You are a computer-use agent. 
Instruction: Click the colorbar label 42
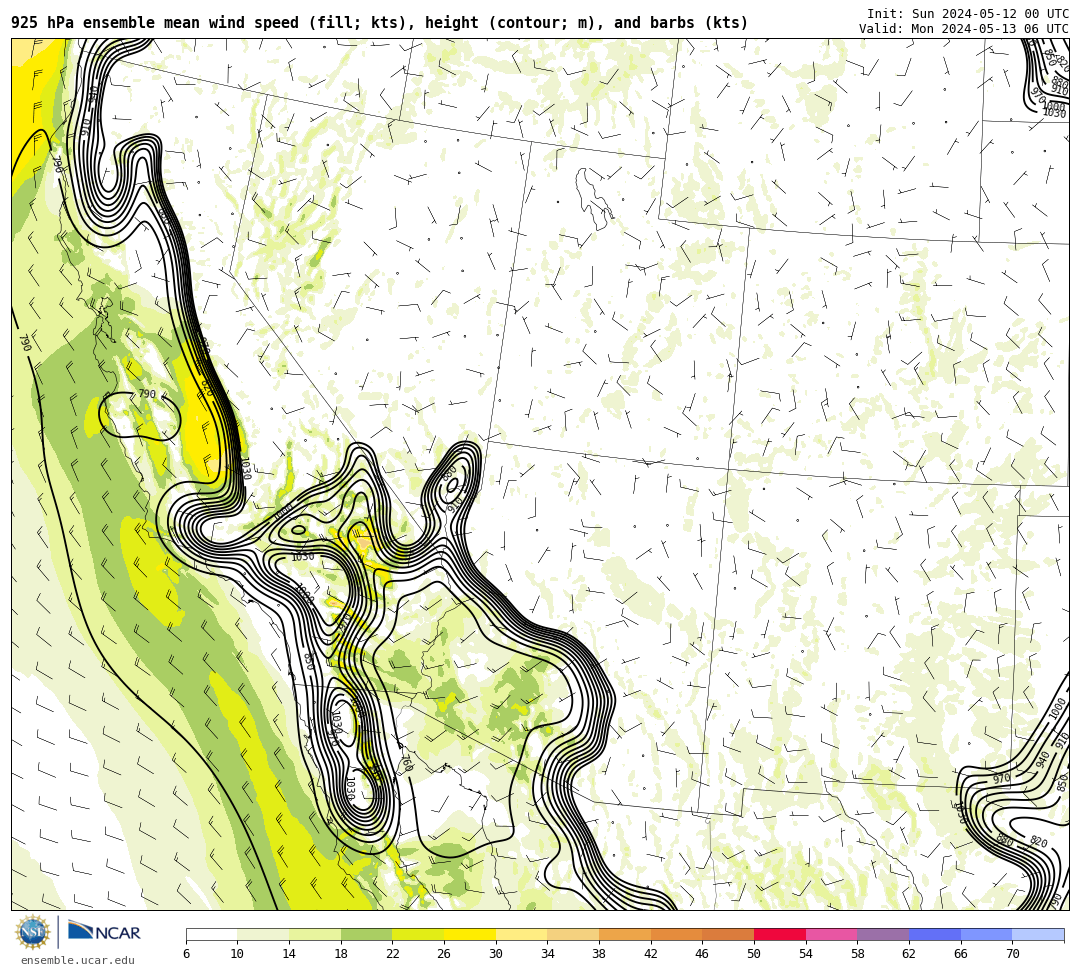pyautogui.click(x=650, y=954)
